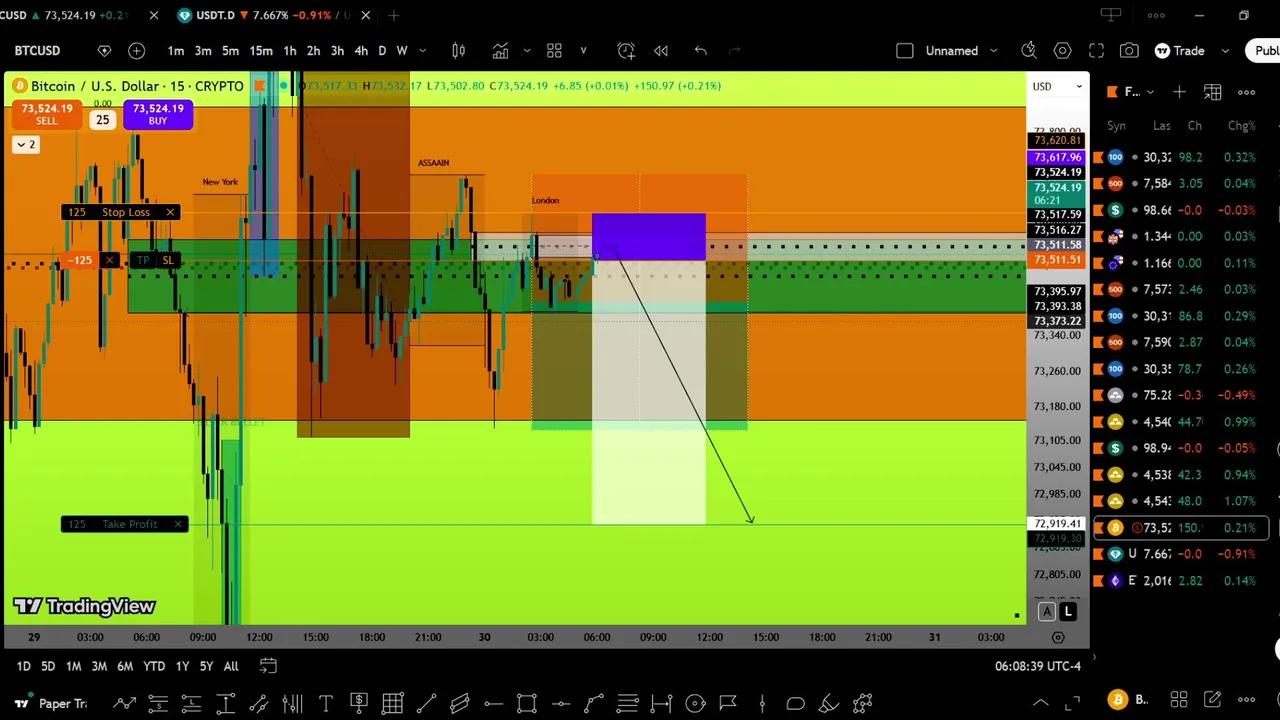Expand the Trade button dropdown

[x=1225, y=51]
